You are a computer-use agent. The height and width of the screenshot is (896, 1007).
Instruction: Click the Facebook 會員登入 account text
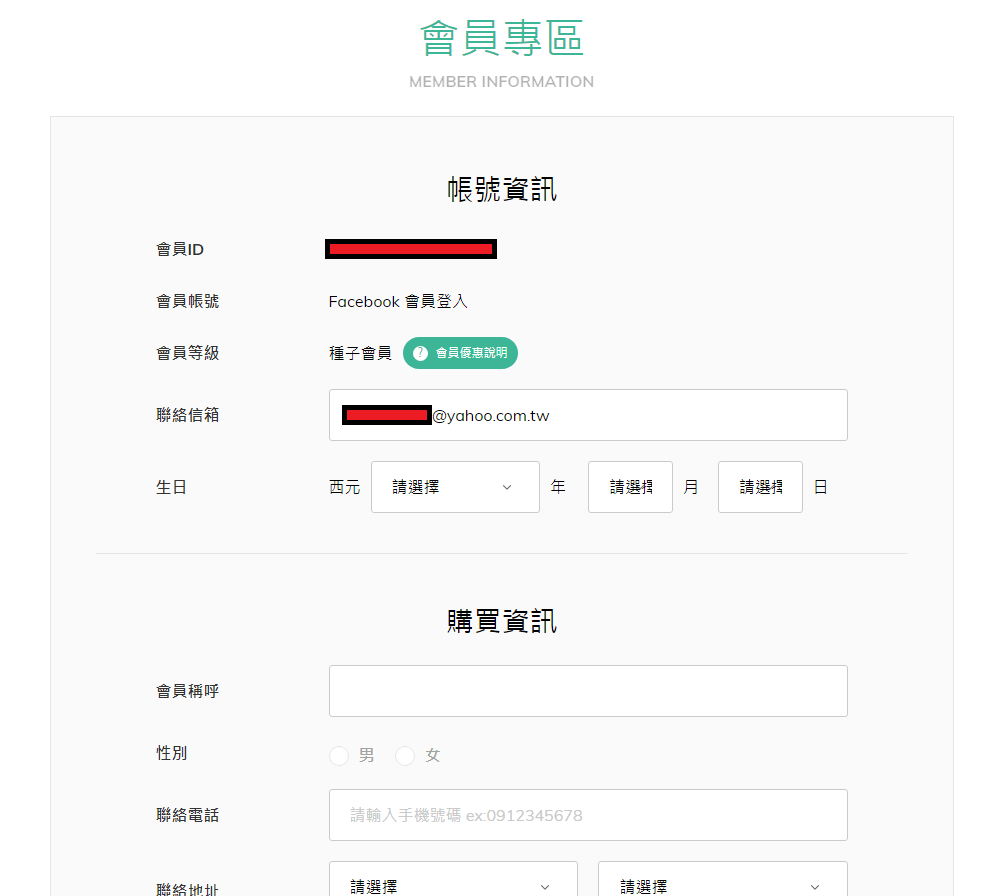tap(398, 301)
